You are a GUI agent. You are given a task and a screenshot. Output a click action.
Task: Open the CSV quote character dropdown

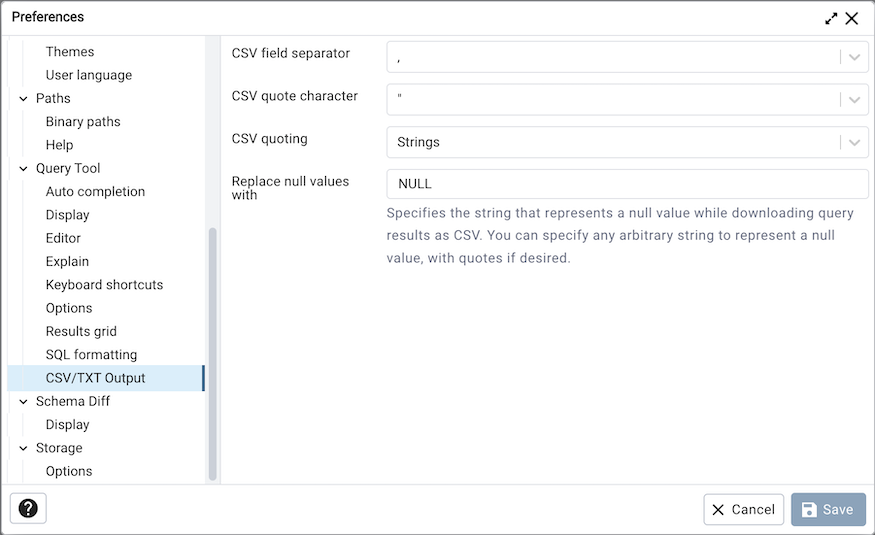tap(854, 99)
